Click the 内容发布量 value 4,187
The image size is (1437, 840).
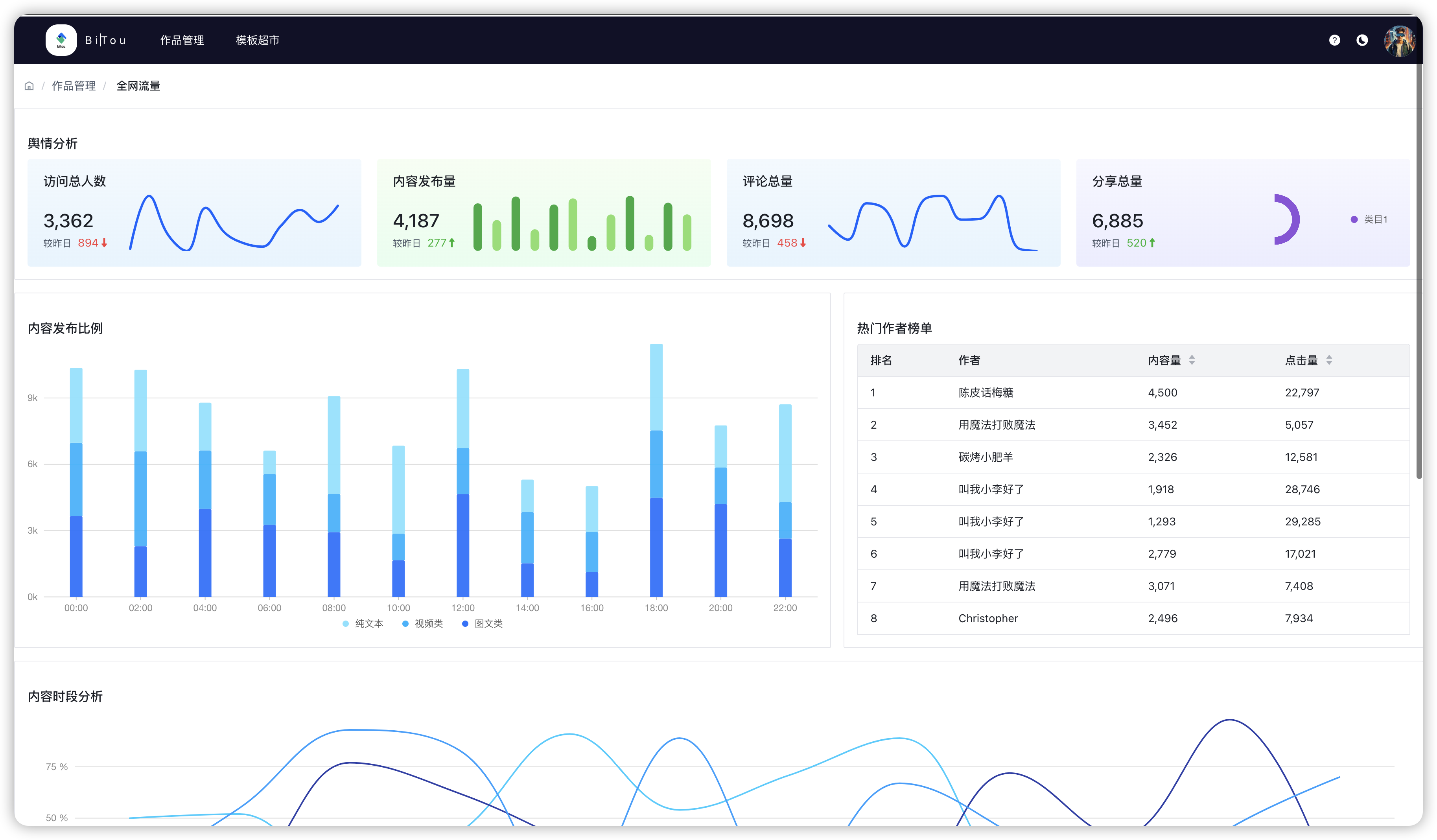(416, 221)
